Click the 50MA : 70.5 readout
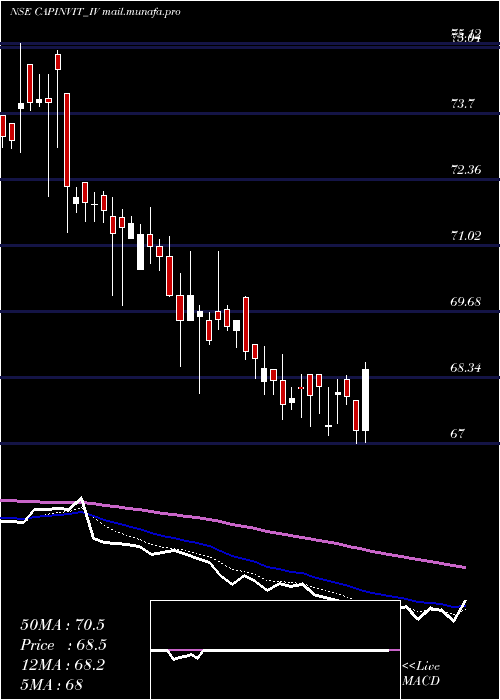 [62, 625]
